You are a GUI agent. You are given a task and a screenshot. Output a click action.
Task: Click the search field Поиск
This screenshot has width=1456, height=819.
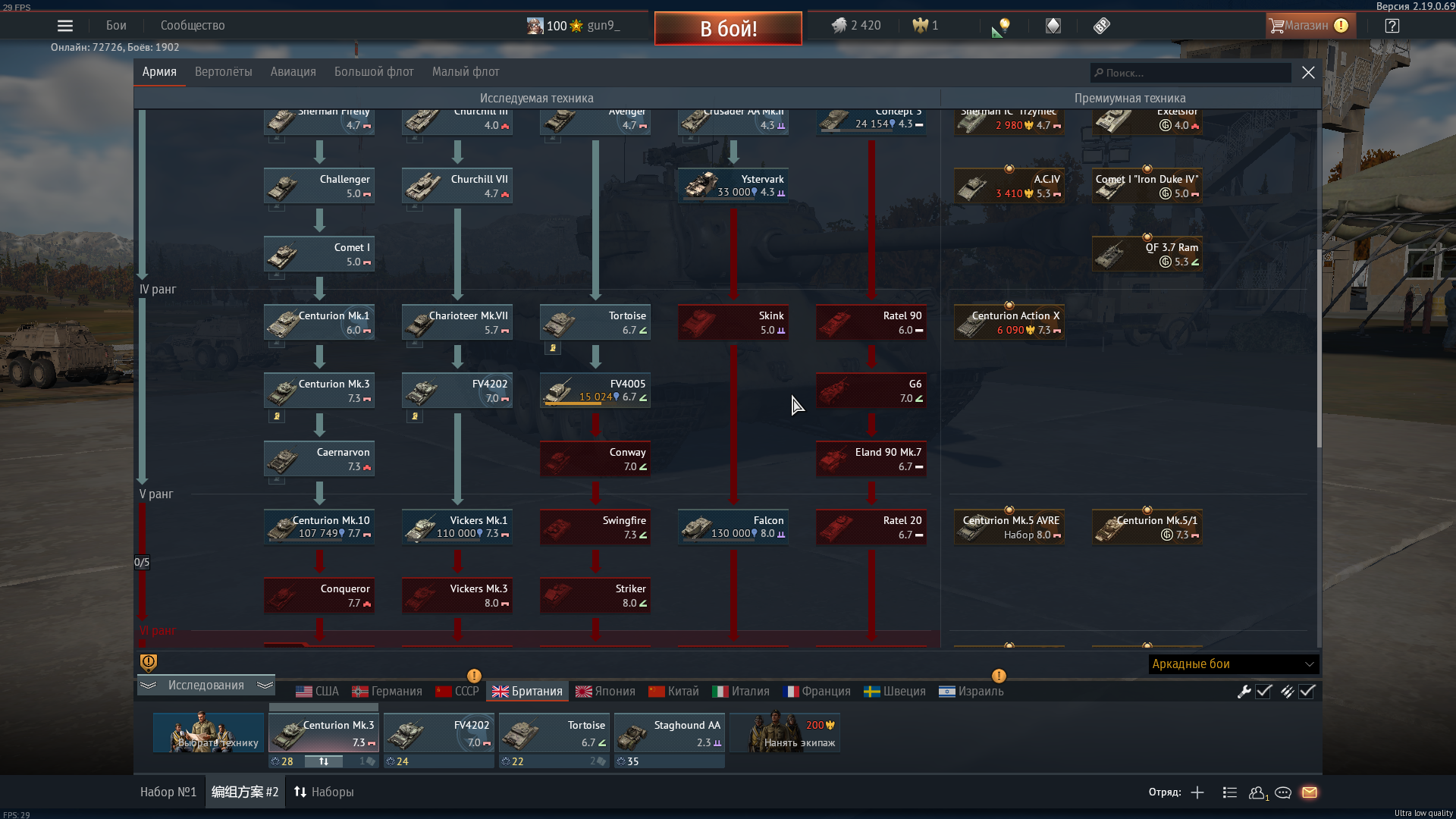(x=1191, y=73)
